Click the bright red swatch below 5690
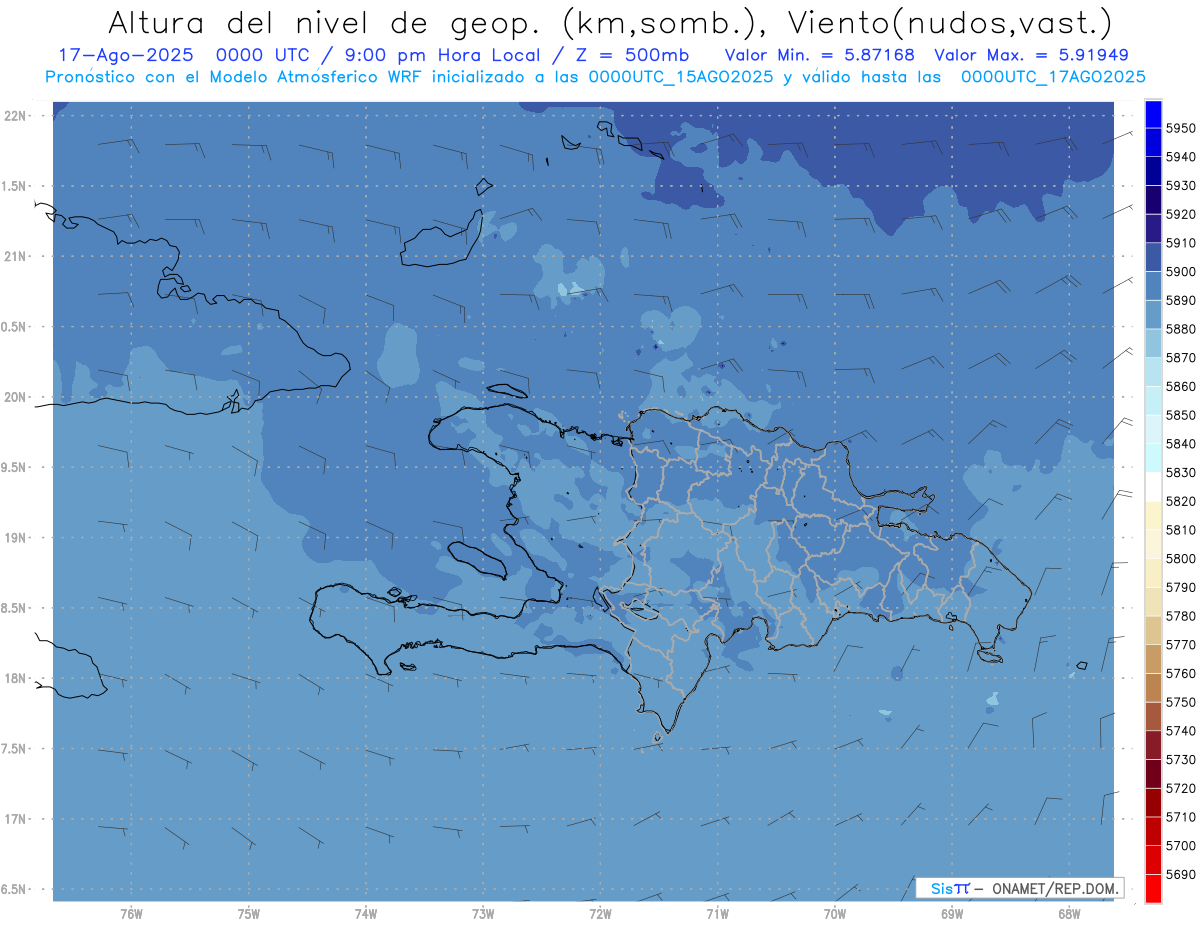Viewport: 1200px width, 927px height. click(x=1153, y=888)
